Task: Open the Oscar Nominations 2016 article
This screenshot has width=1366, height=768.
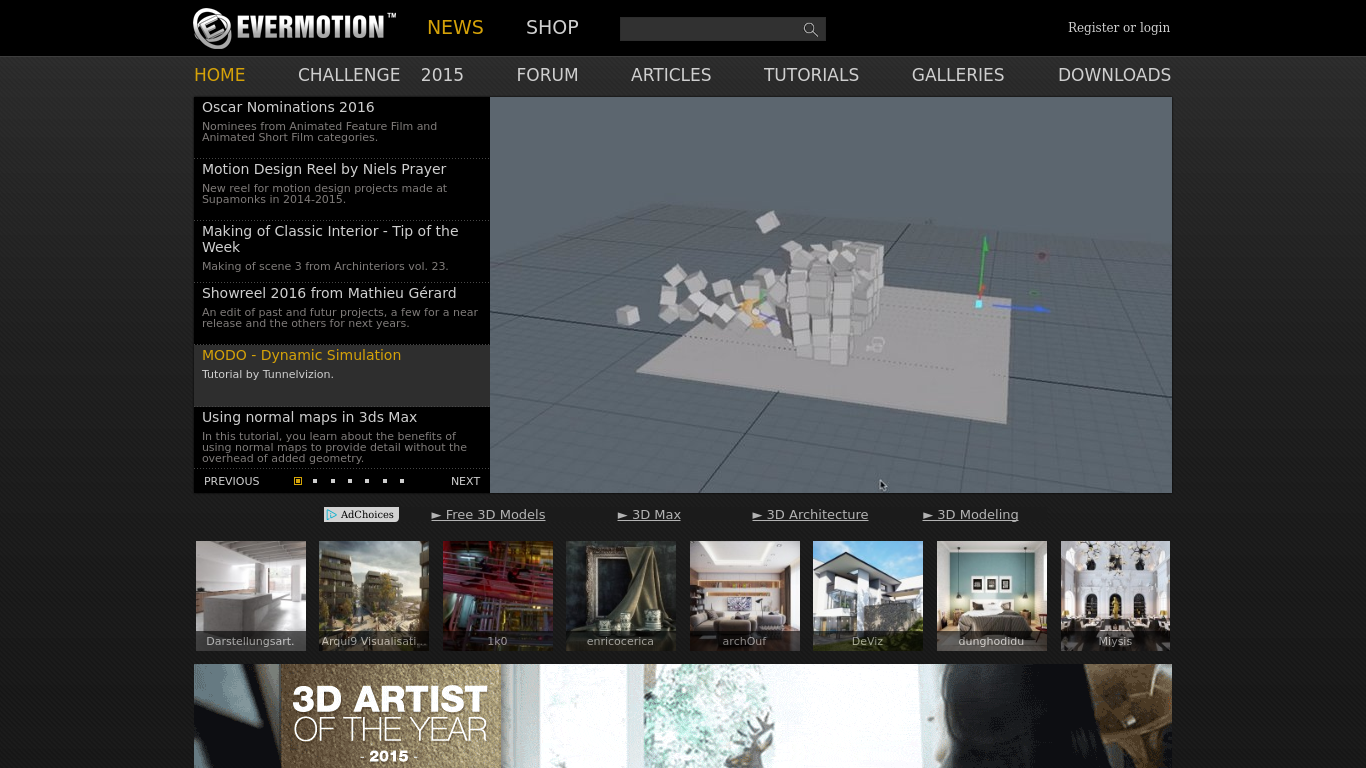Action: tap(288, 107)
